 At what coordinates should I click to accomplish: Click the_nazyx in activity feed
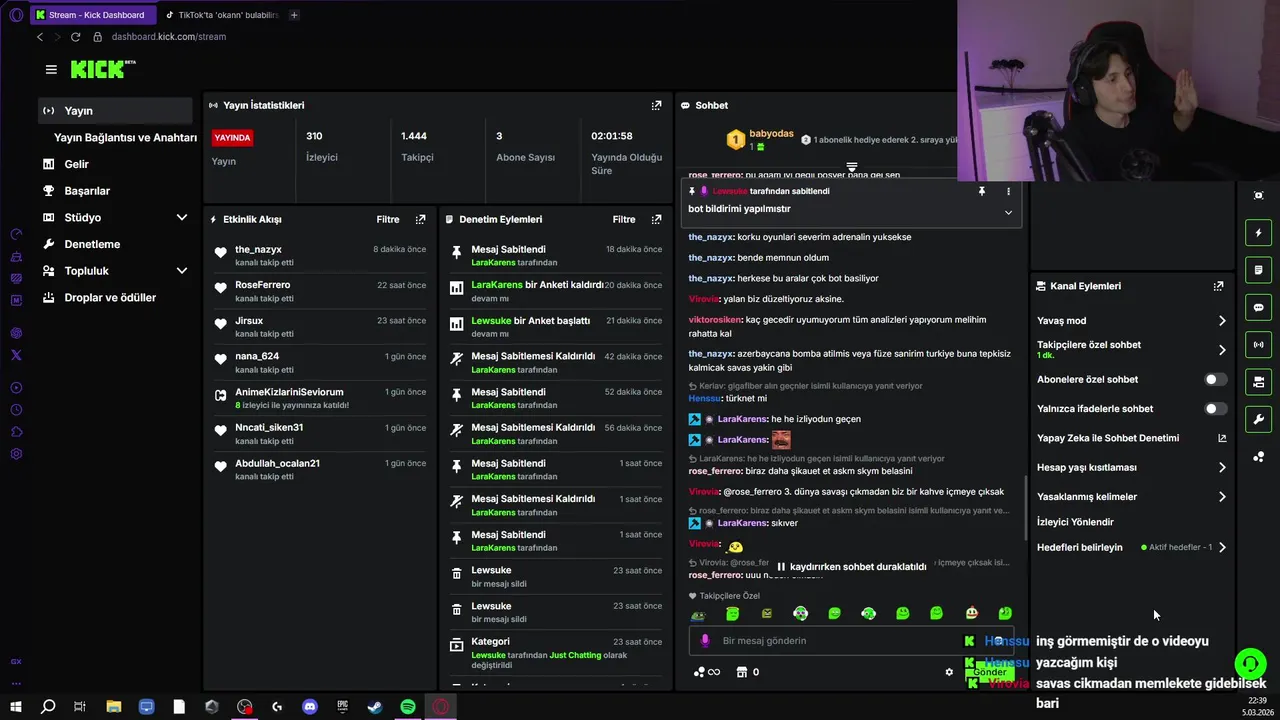point(258,249)
